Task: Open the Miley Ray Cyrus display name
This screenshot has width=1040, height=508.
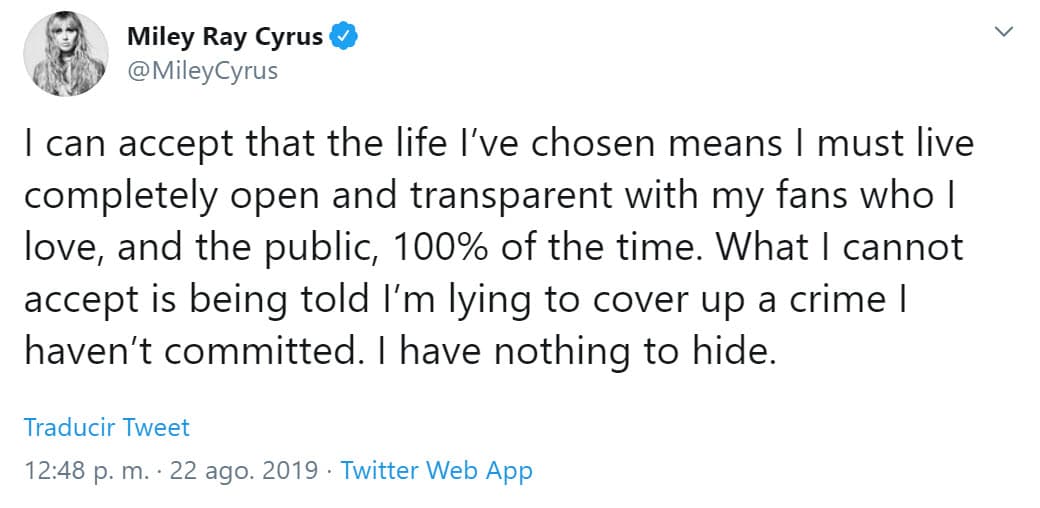Action: [225, 37]
